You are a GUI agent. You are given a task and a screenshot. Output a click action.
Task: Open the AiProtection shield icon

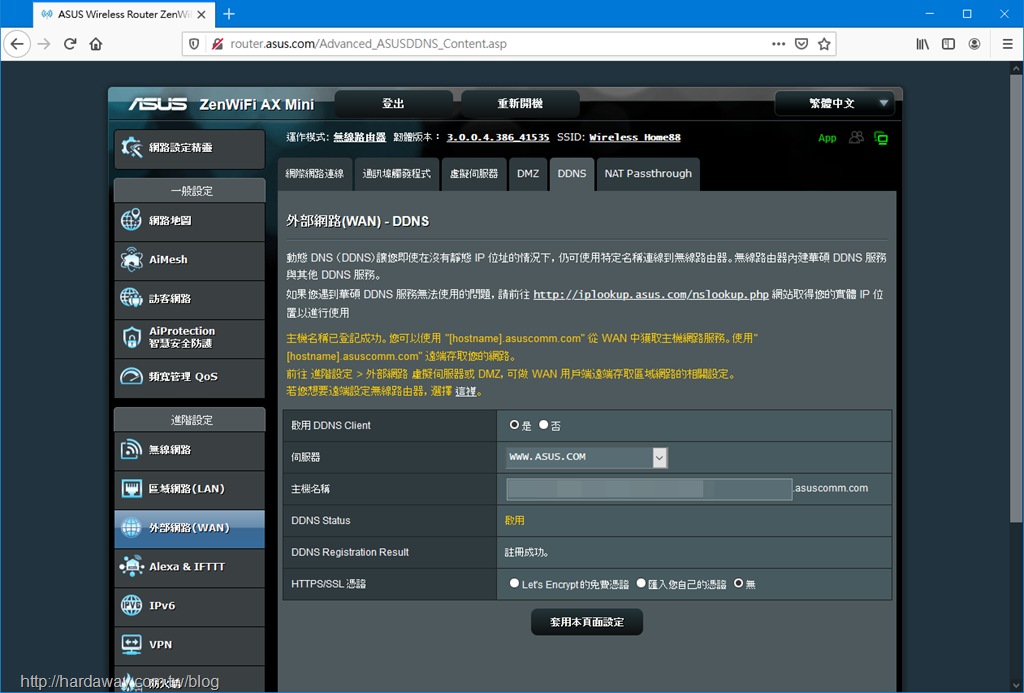point(131,337)
